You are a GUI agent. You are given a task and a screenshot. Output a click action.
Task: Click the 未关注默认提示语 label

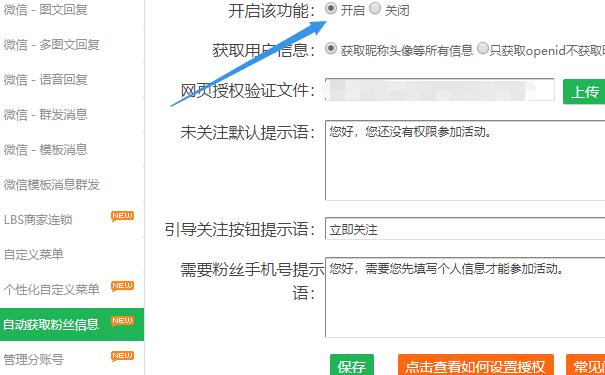coord(248,133)
